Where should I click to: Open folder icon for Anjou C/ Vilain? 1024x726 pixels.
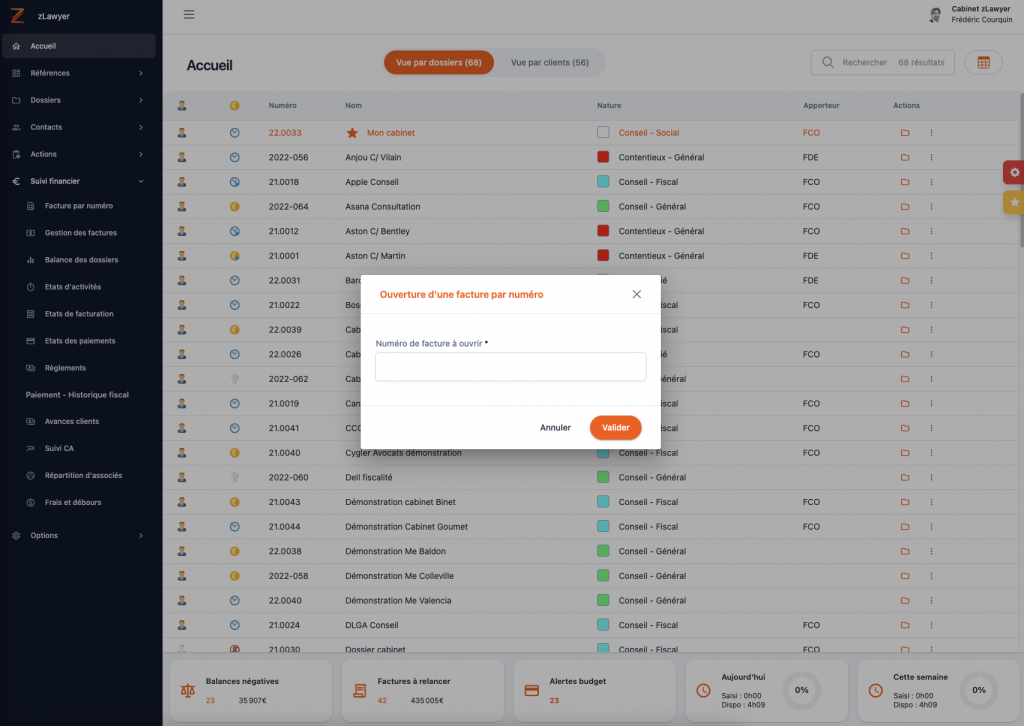pos(904,157)
